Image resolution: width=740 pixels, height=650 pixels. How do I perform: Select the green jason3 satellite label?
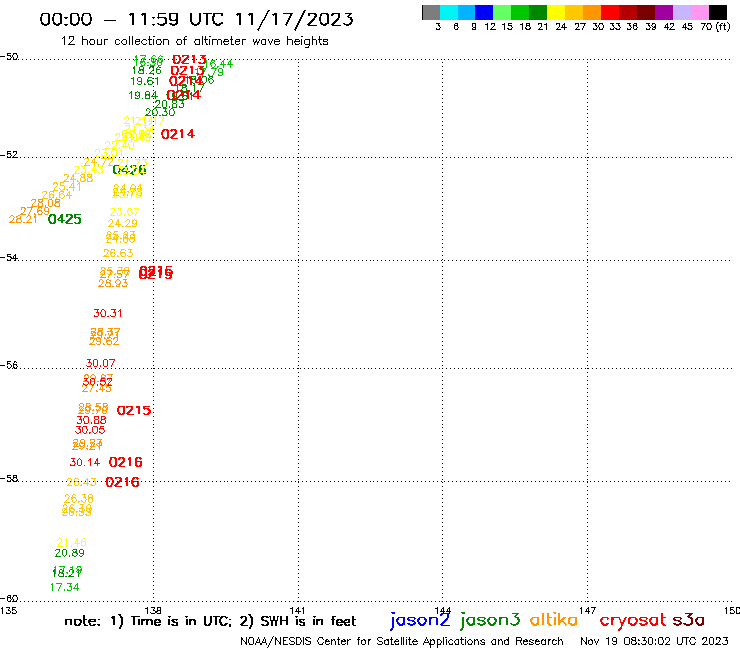pyautogui.click(x=490, y=620)
